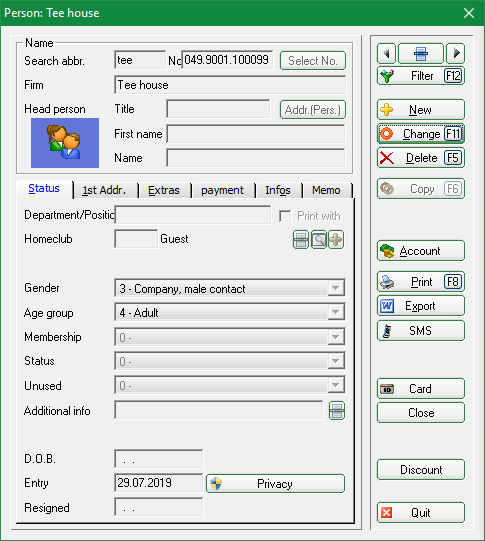Open the Additional info list icon
The image size is (485, 541).
337,411
